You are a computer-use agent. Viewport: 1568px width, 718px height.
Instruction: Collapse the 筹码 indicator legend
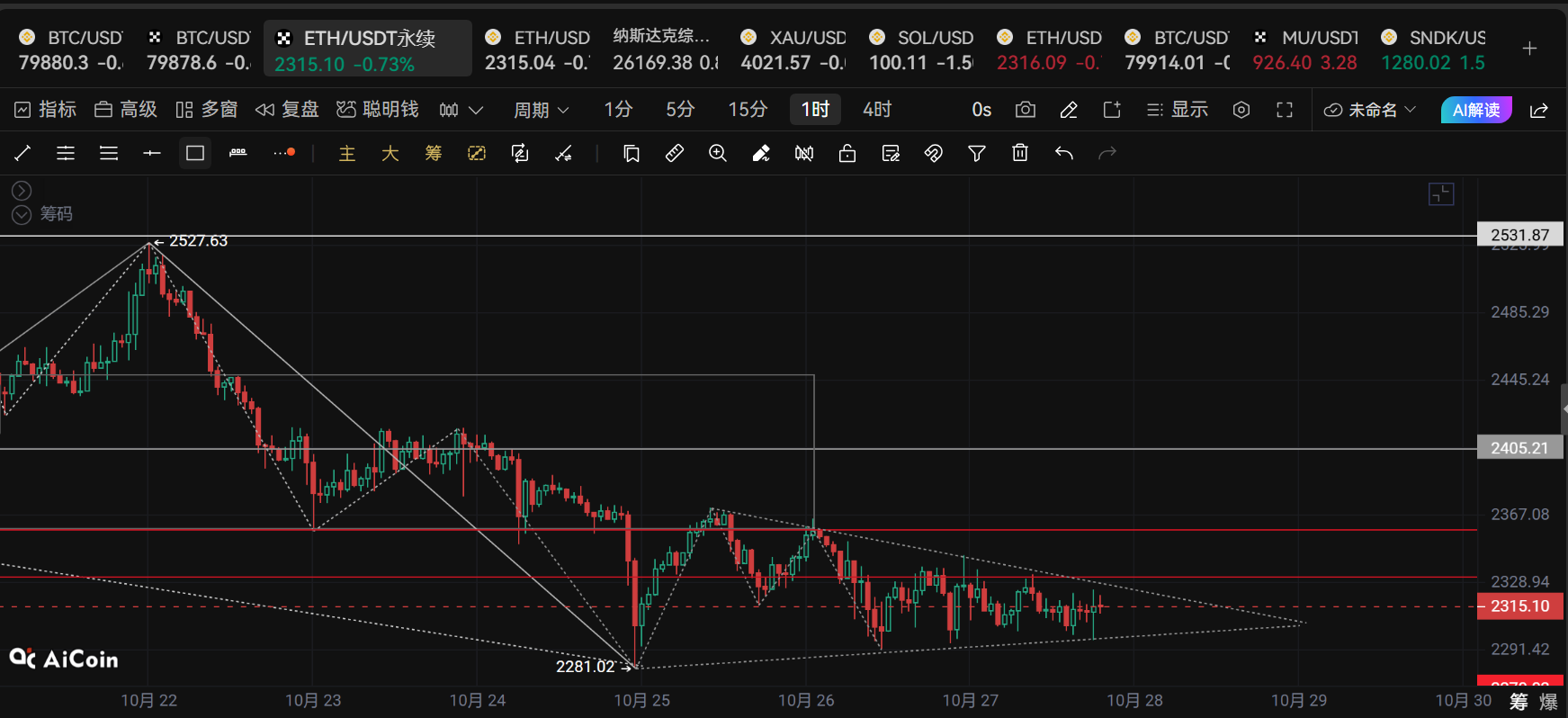[22, 214]
